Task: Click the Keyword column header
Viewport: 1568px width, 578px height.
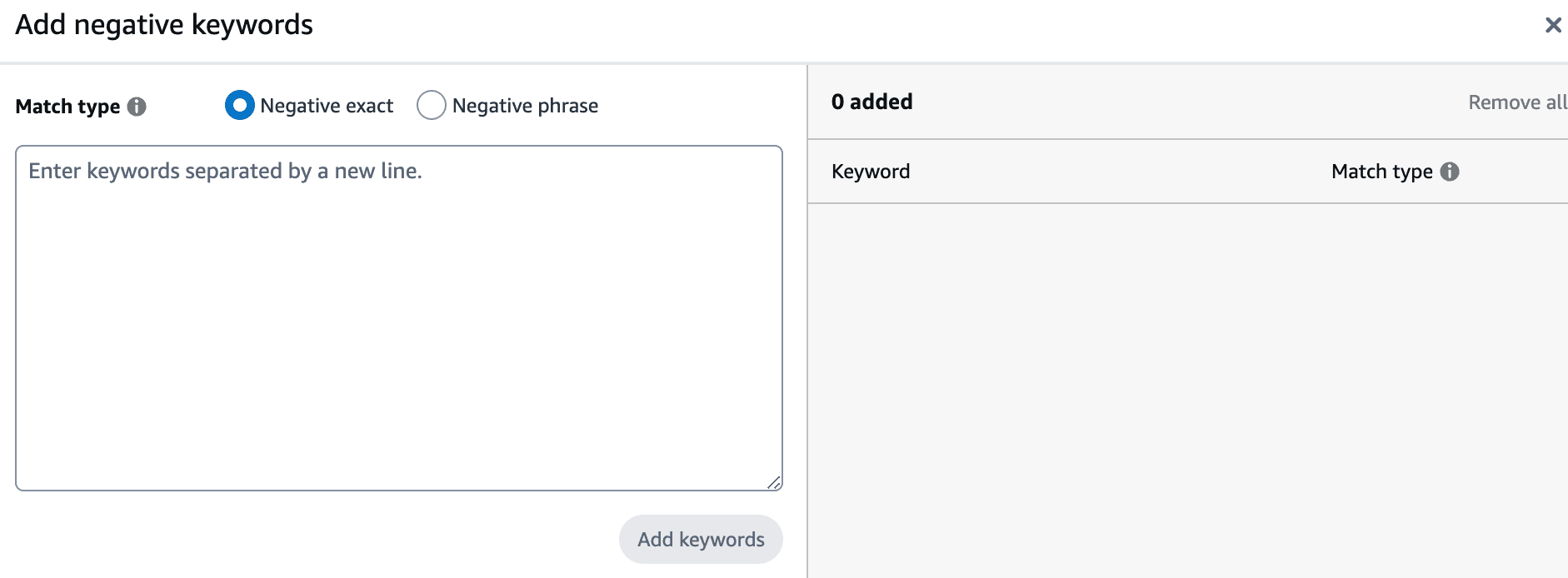Action: [871, 172]
